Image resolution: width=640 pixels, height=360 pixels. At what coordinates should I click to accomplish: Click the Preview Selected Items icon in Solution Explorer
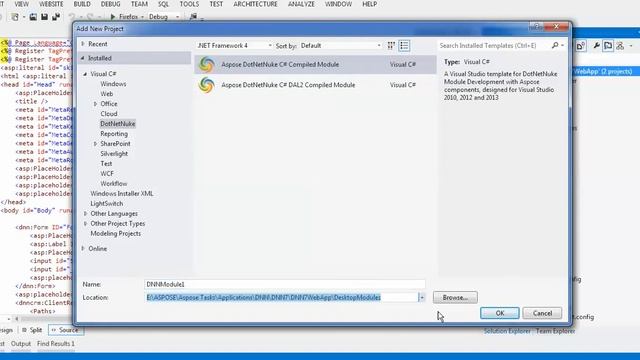pyautogui.click(x=608, y=46)
